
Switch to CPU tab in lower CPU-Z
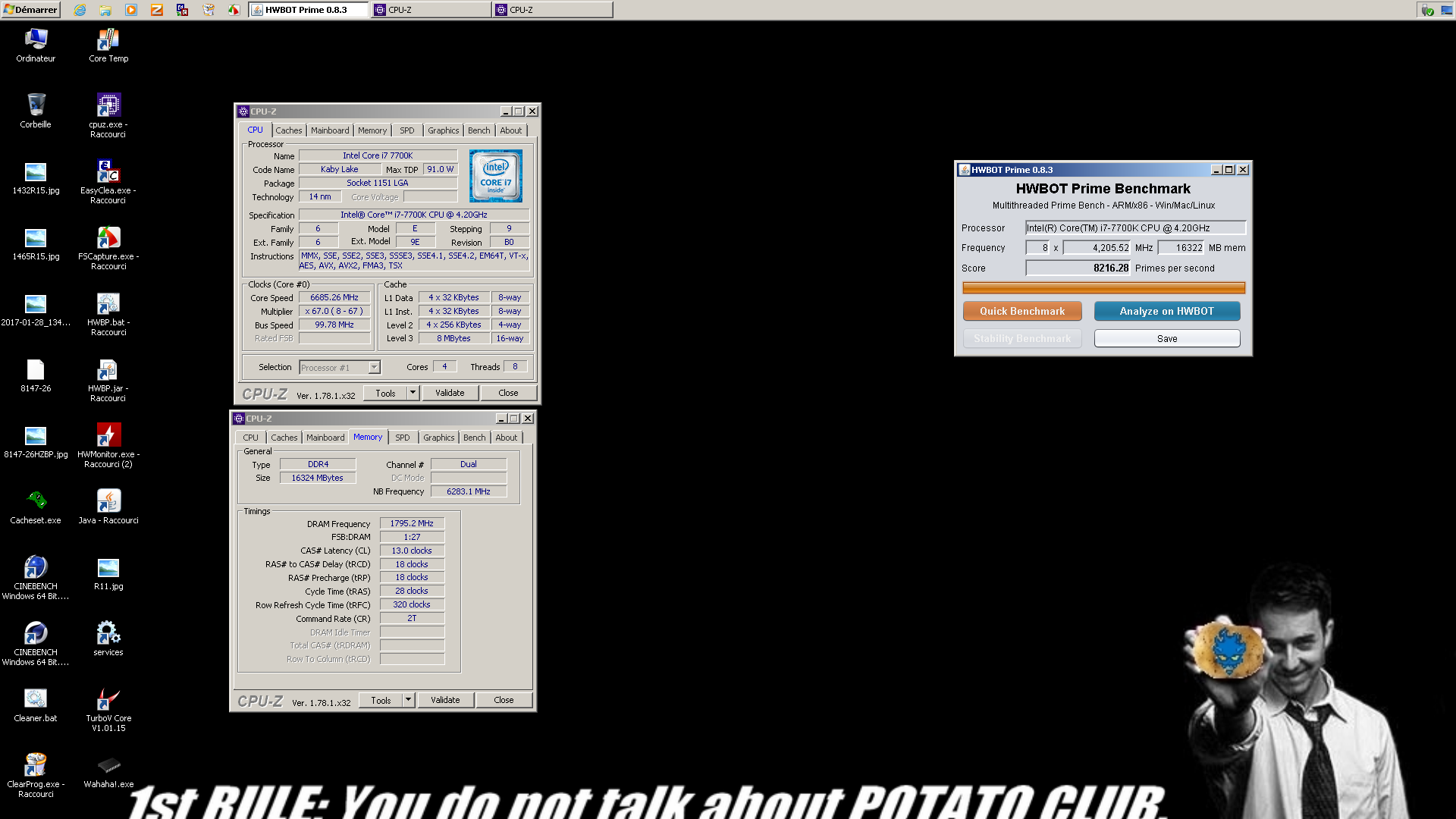[x=251, y=438]
